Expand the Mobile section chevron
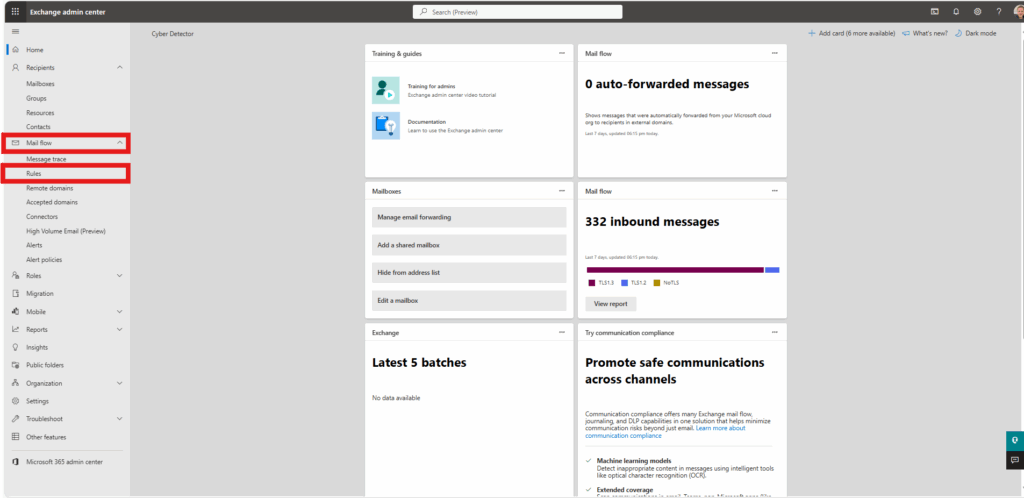 click(120, 311)
